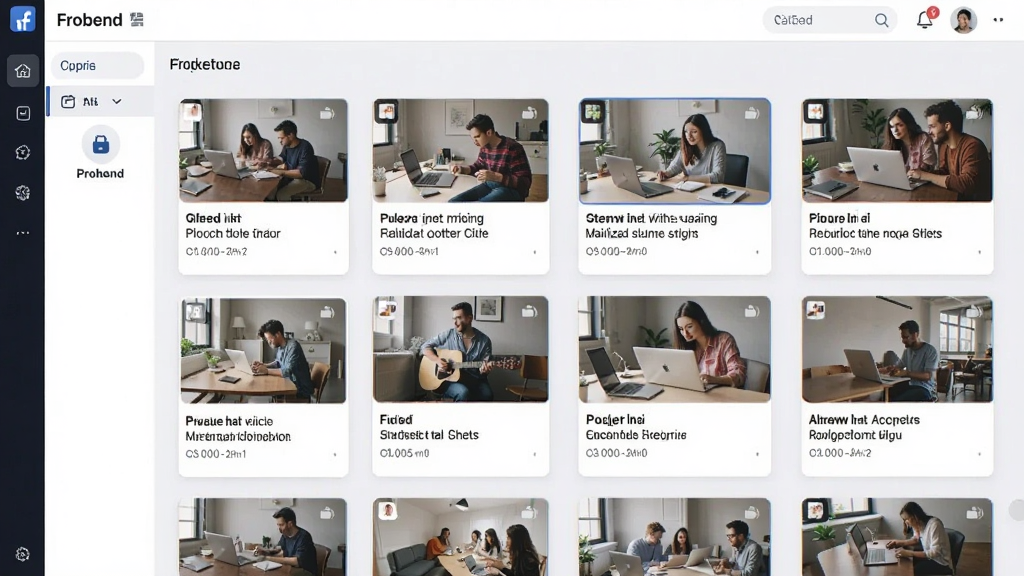Click 'Studseict tal Shets' subtitle text

coord(429,435)
